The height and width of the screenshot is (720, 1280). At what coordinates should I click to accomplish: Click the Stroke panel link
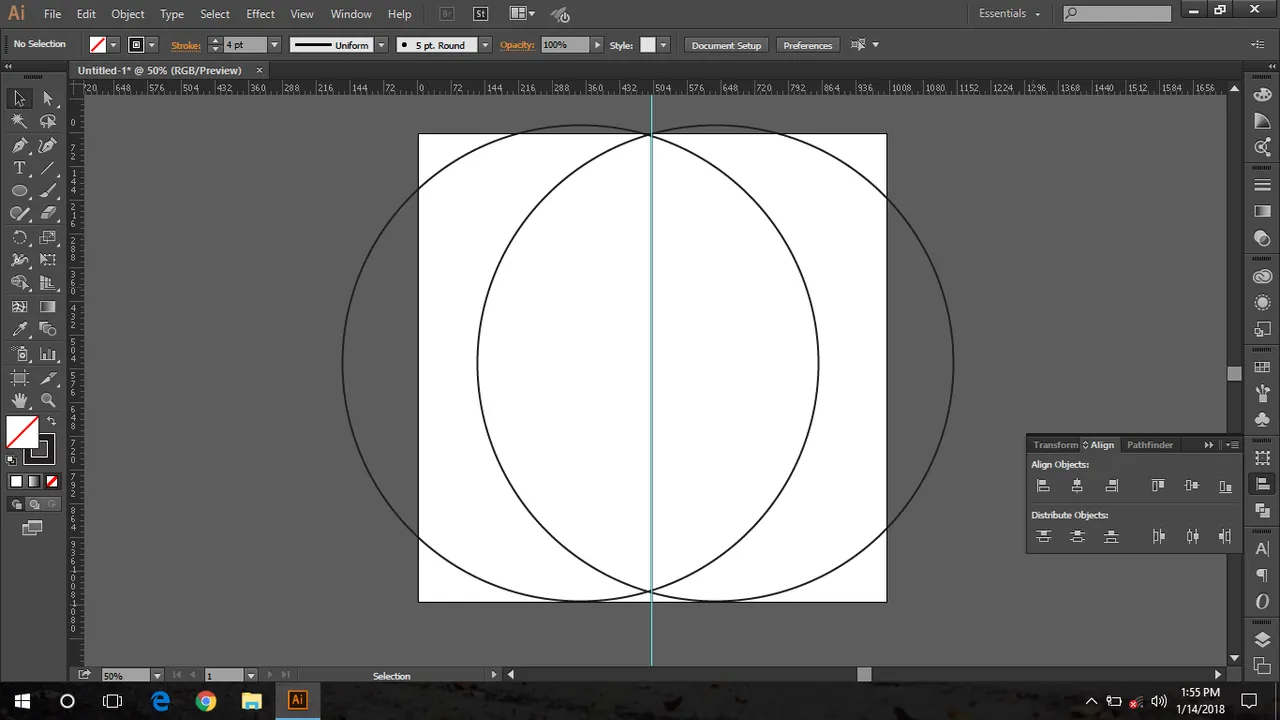point(186,45)
